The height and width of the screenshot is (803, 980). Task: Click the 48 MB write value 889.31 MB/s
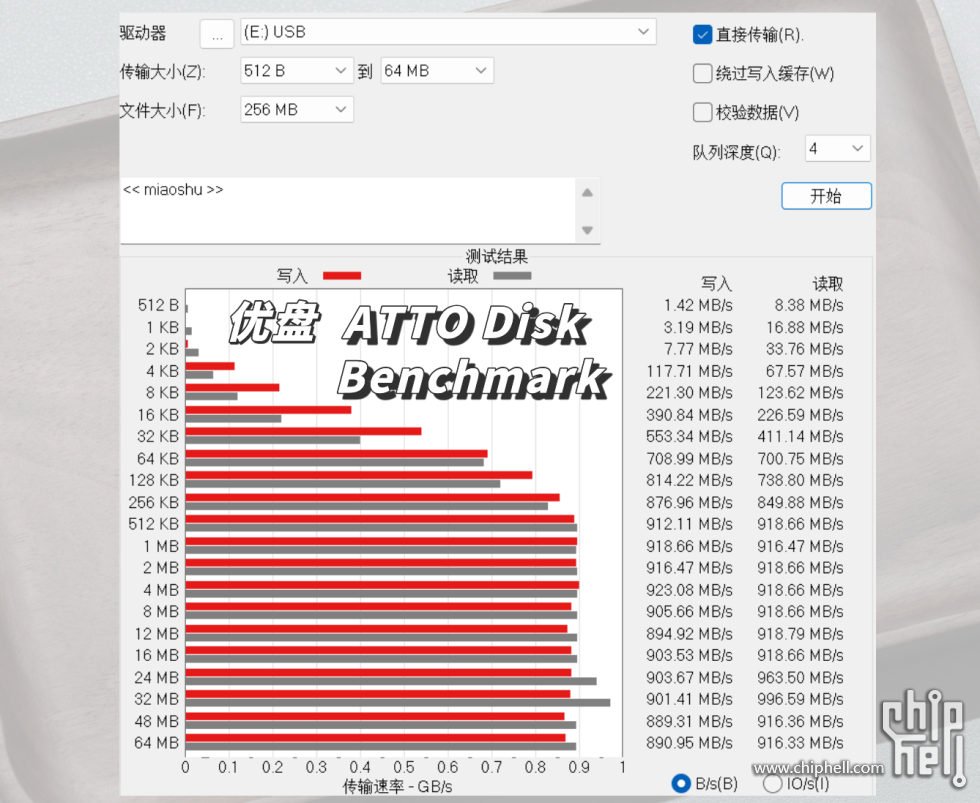pyautogui.click(x=689, y=721)
